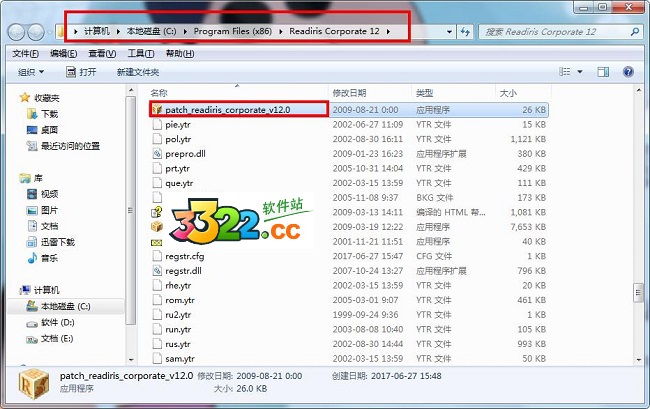Select the sam.ytr file name
The height and width of the screenshot is (409, 650).
click(x=180, y=359)
